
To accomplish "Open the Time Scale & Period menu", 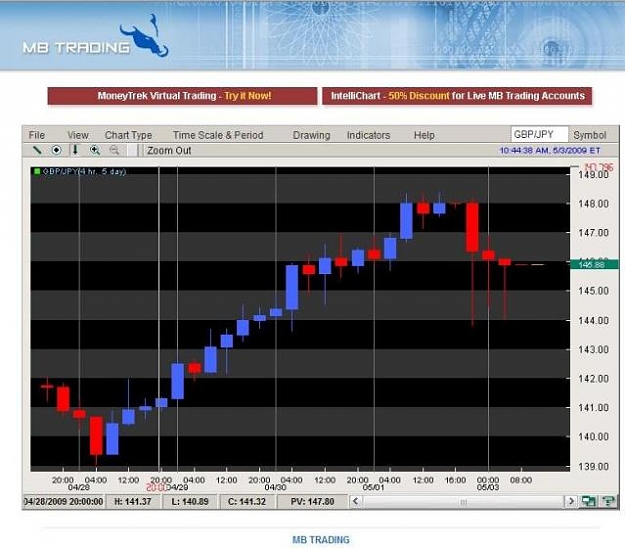I will coord(218,135).
